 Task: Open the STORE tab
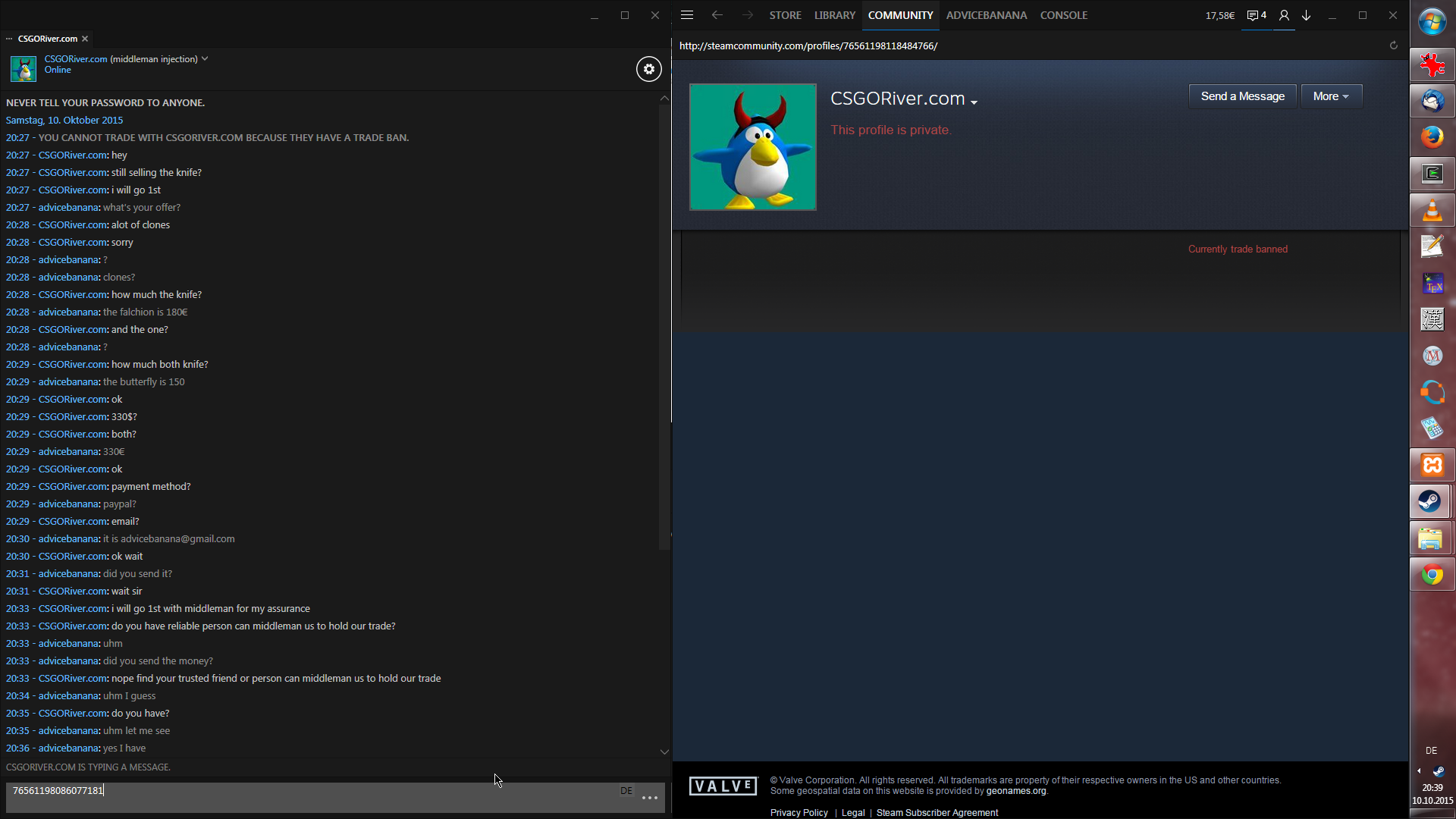[x=785, y=15]
